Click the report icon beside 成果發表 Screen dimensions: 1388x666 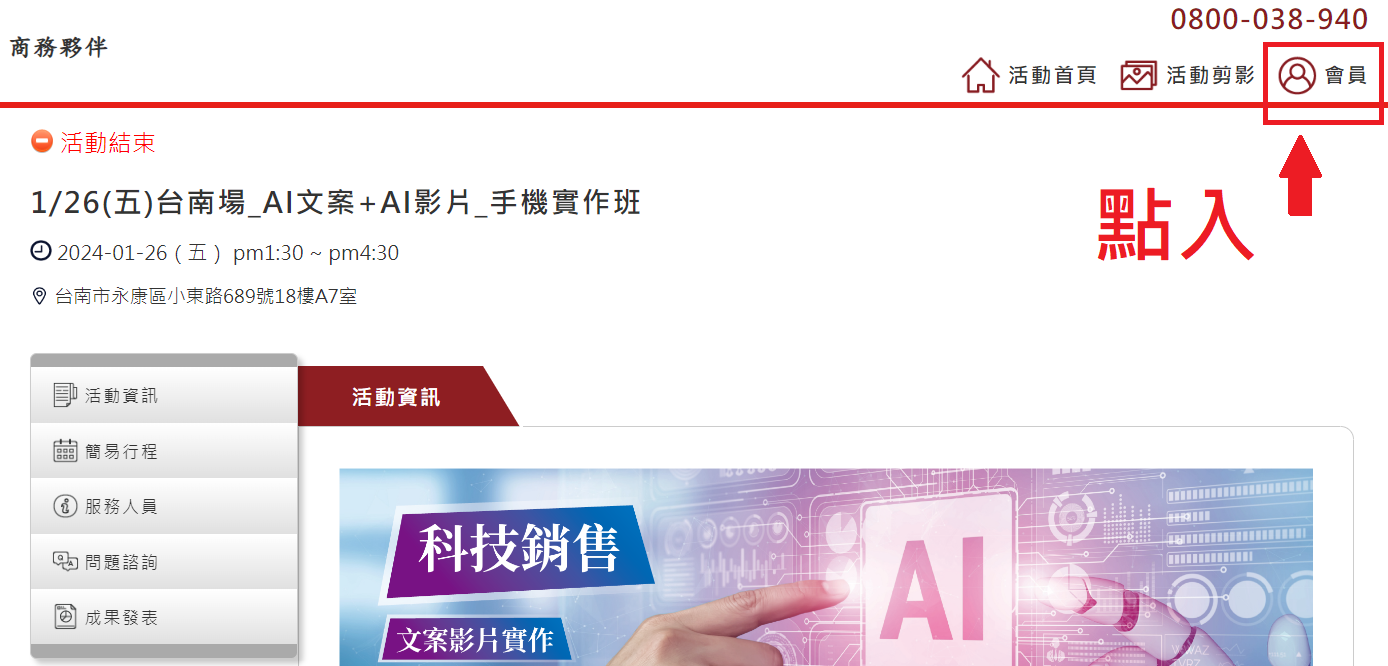click(65, 617)
